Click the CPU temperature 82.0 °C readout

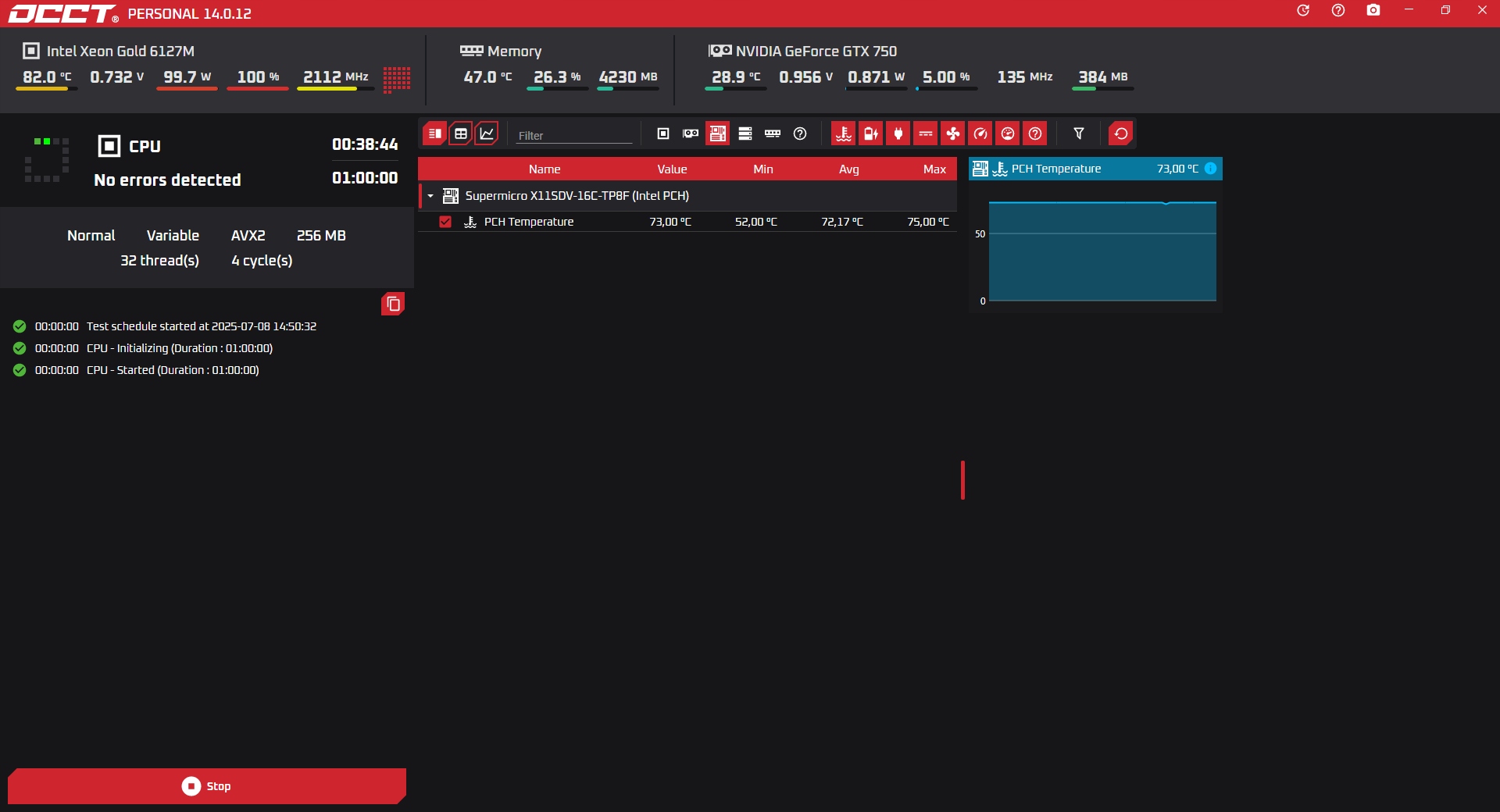(47, 77)
